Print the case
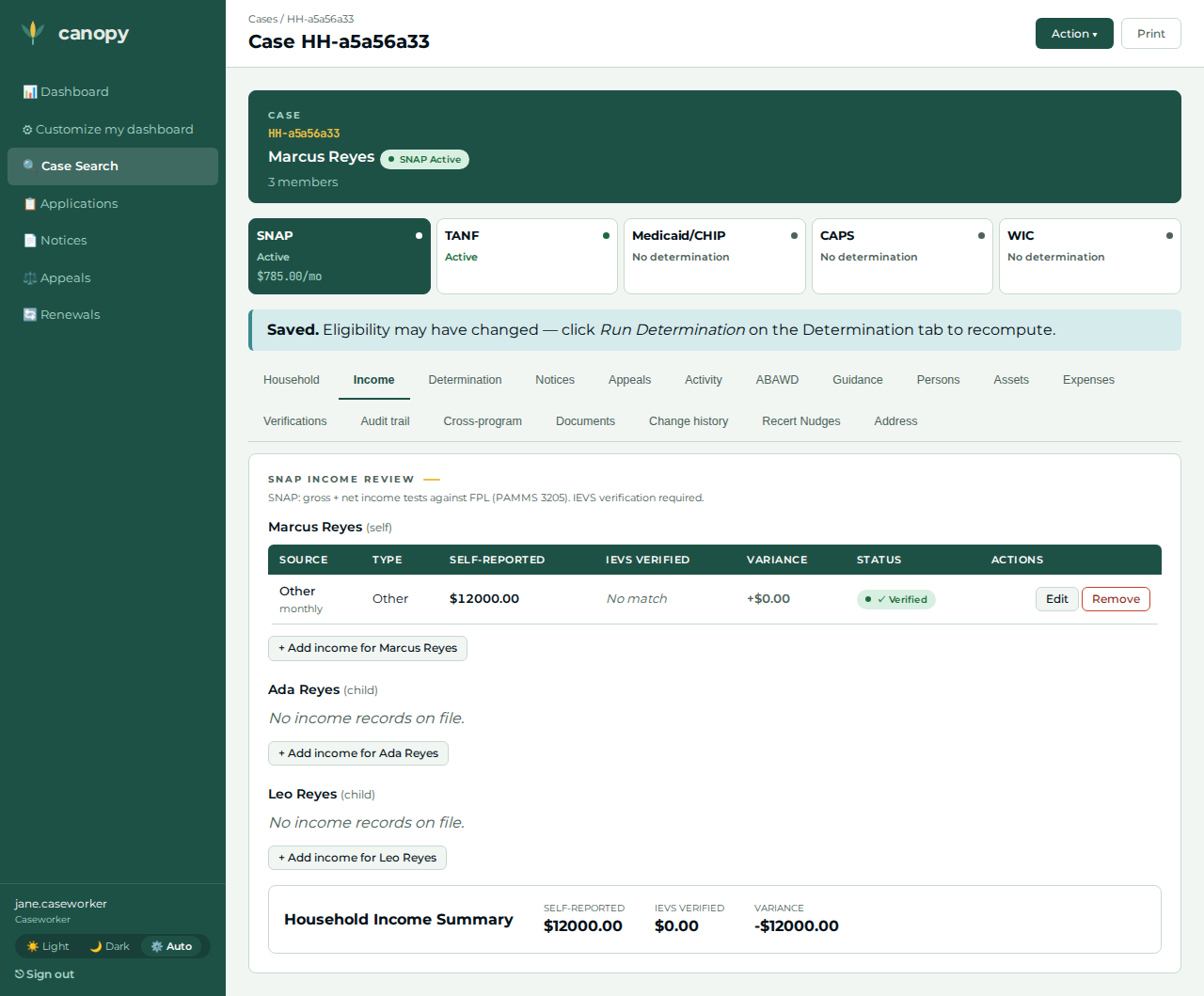Screen dimensions: 1204x996 tap(1150, 34)
